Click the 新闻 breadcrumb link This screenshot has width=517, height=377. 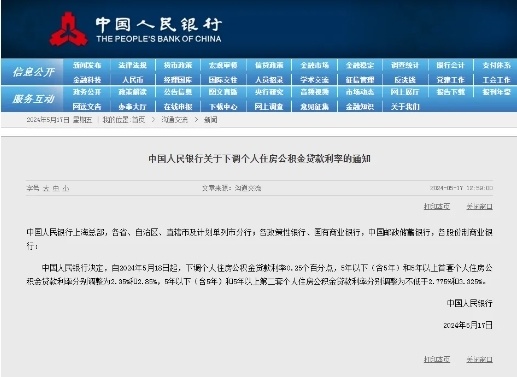(x=211, y=120)
